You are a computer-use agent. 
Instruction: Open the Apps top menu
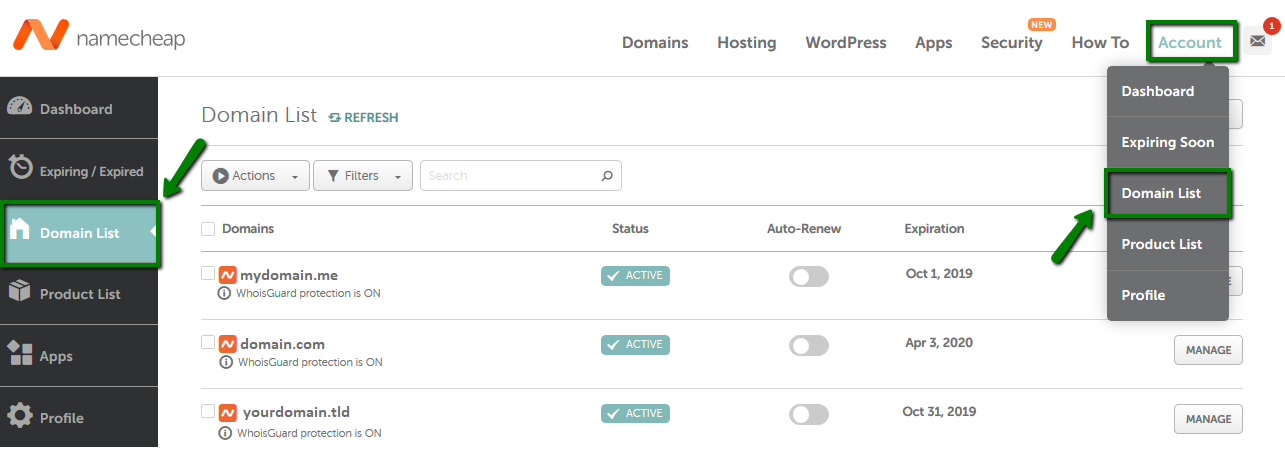[x=934, y=43]
